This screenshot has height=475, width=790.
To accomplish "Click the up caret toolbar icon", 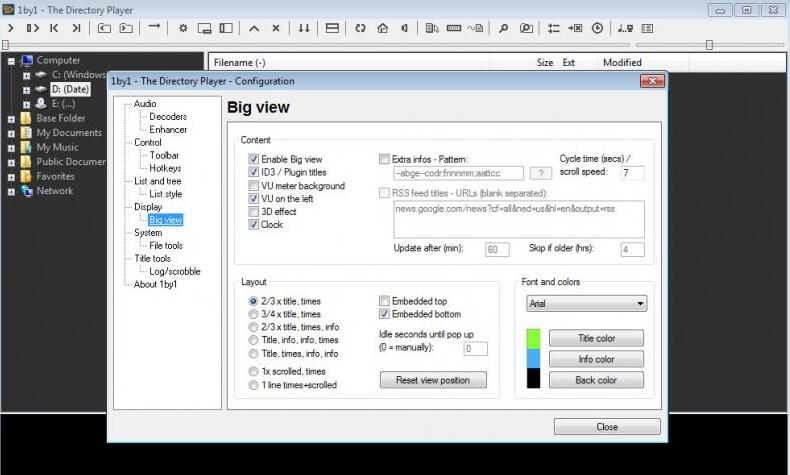I will click(x=254, y=29).
